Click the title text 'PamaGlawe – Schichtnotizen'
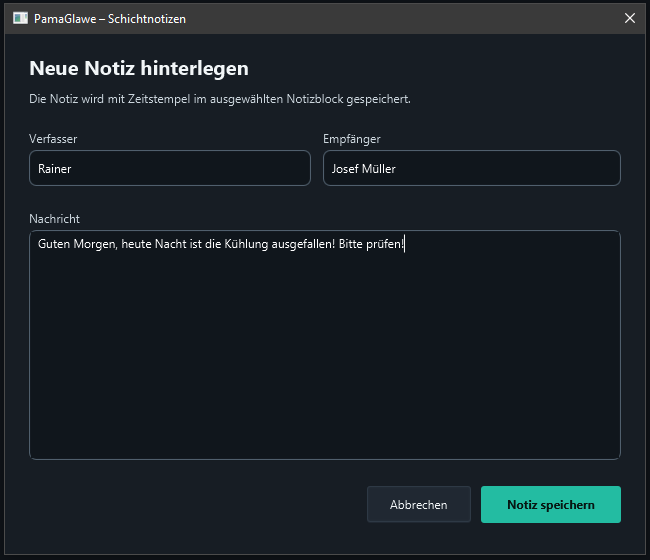650x560 pixels. click(110, 19)
